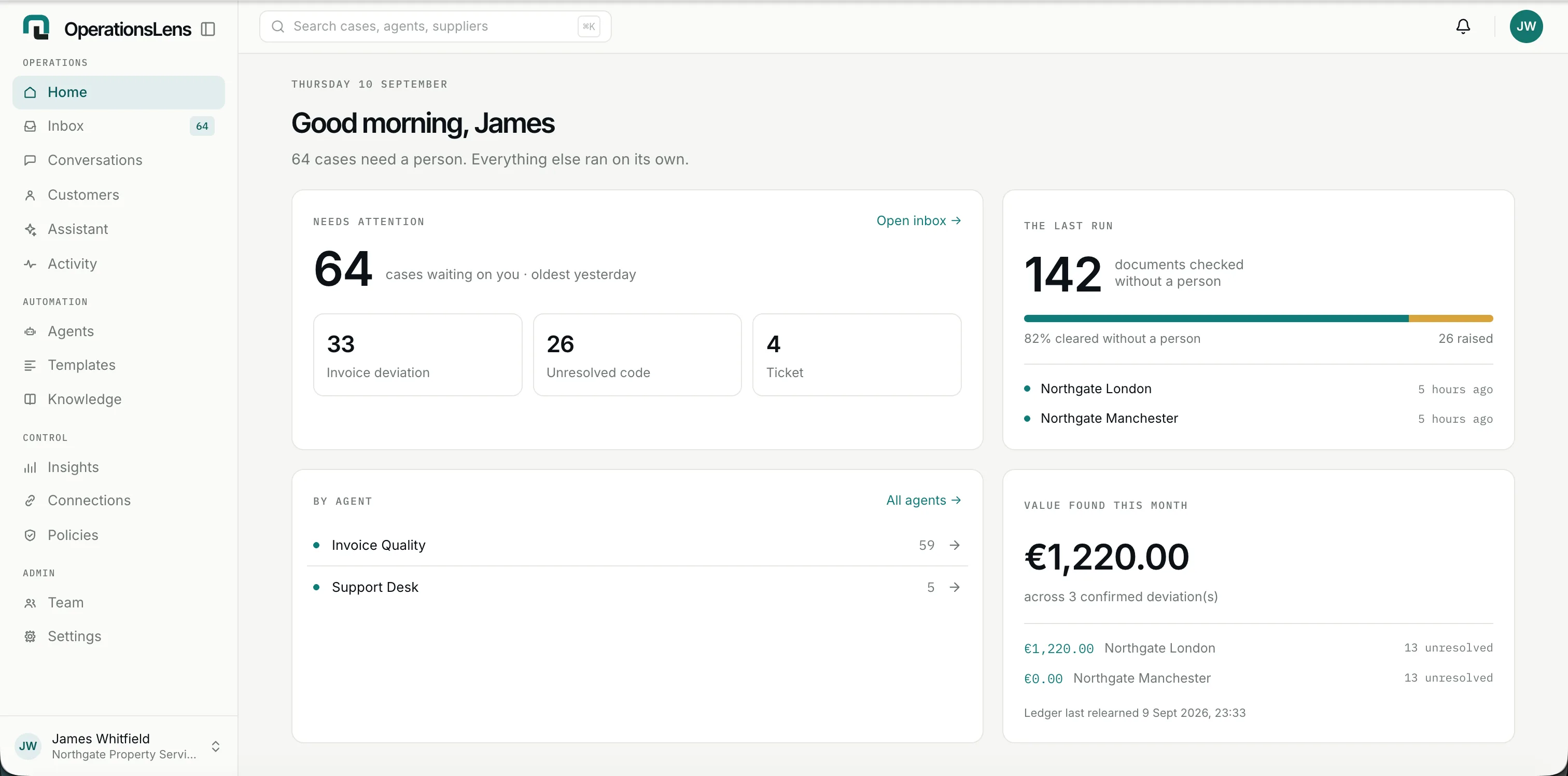Screen dimensions: 1568x776
Task: Click the Conversations speech bubble icon
Action: [x=30, y=160]
